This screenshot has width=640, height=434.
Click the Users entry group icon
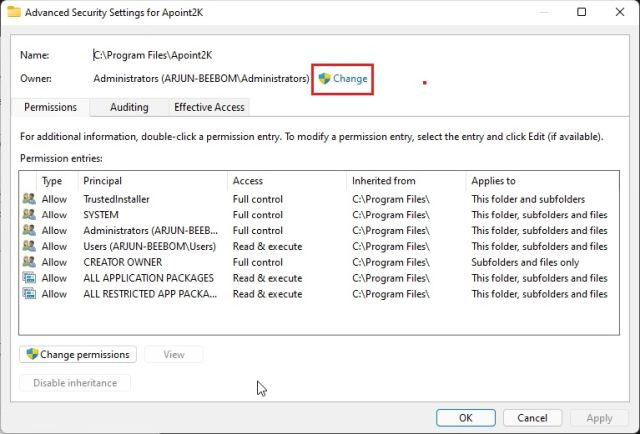pyautogui.click(x=29, y=246)
